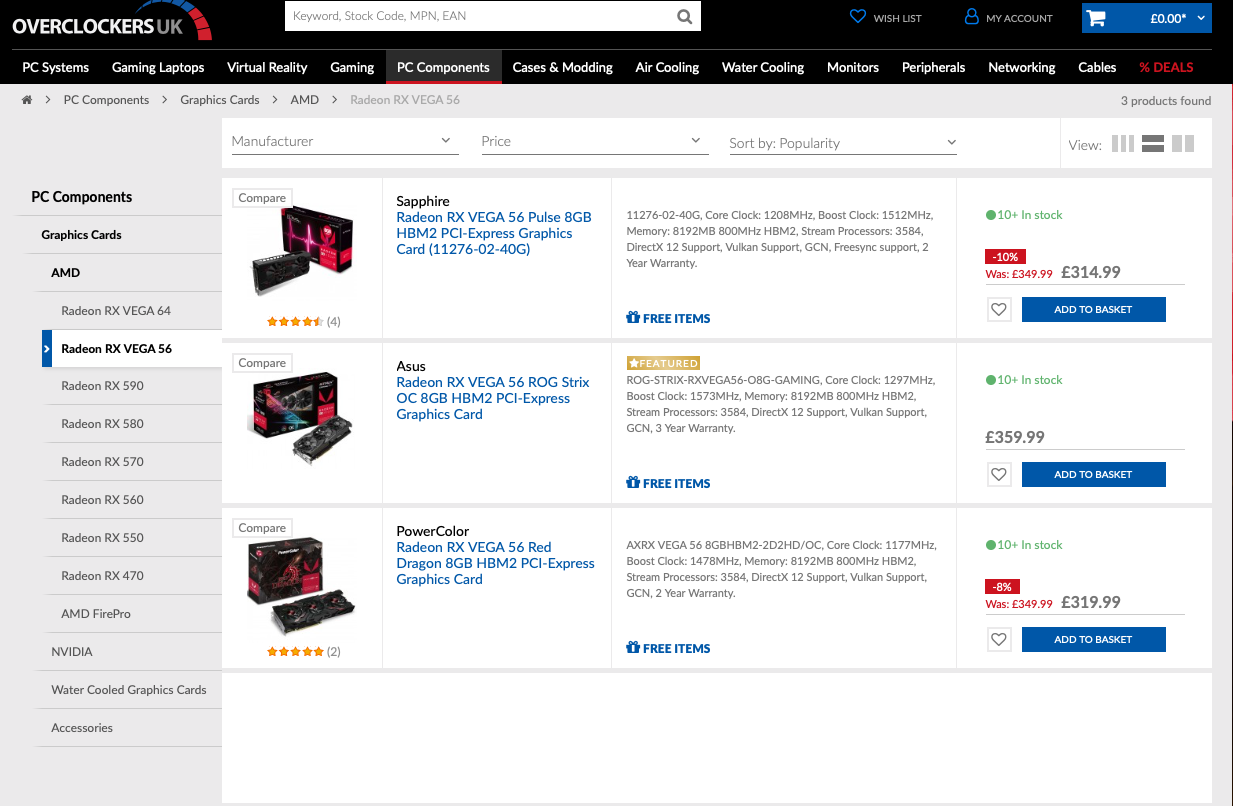This screenshot has width=1233, height=806.
Task: Toggle Compare for Asus ROG Strix card
Action: coord(262,363)
